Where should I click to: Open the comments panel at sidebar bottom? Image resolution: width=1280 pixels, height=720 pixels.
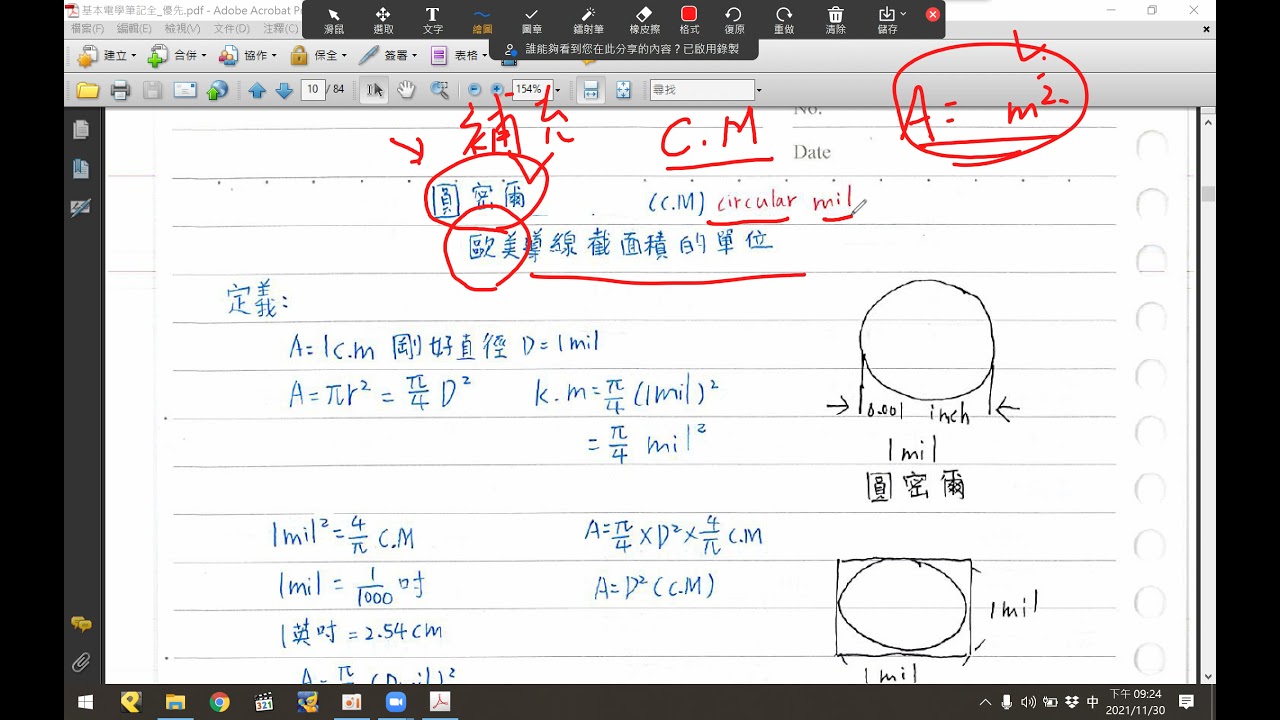[x=81, y=625]
